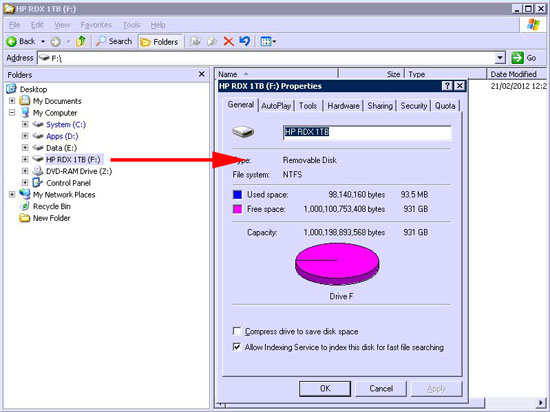Open the Favorites menu
The width and height of the screenshot is (550, 412).
pyautogui.click(x=96, y=25)
